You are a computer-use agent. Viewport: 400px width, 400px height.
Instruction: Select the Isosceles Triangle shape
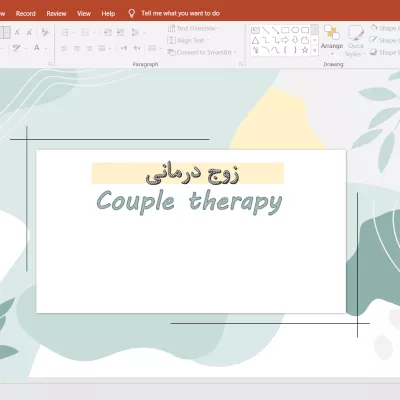pyautogui.click(x=255, y=40)
